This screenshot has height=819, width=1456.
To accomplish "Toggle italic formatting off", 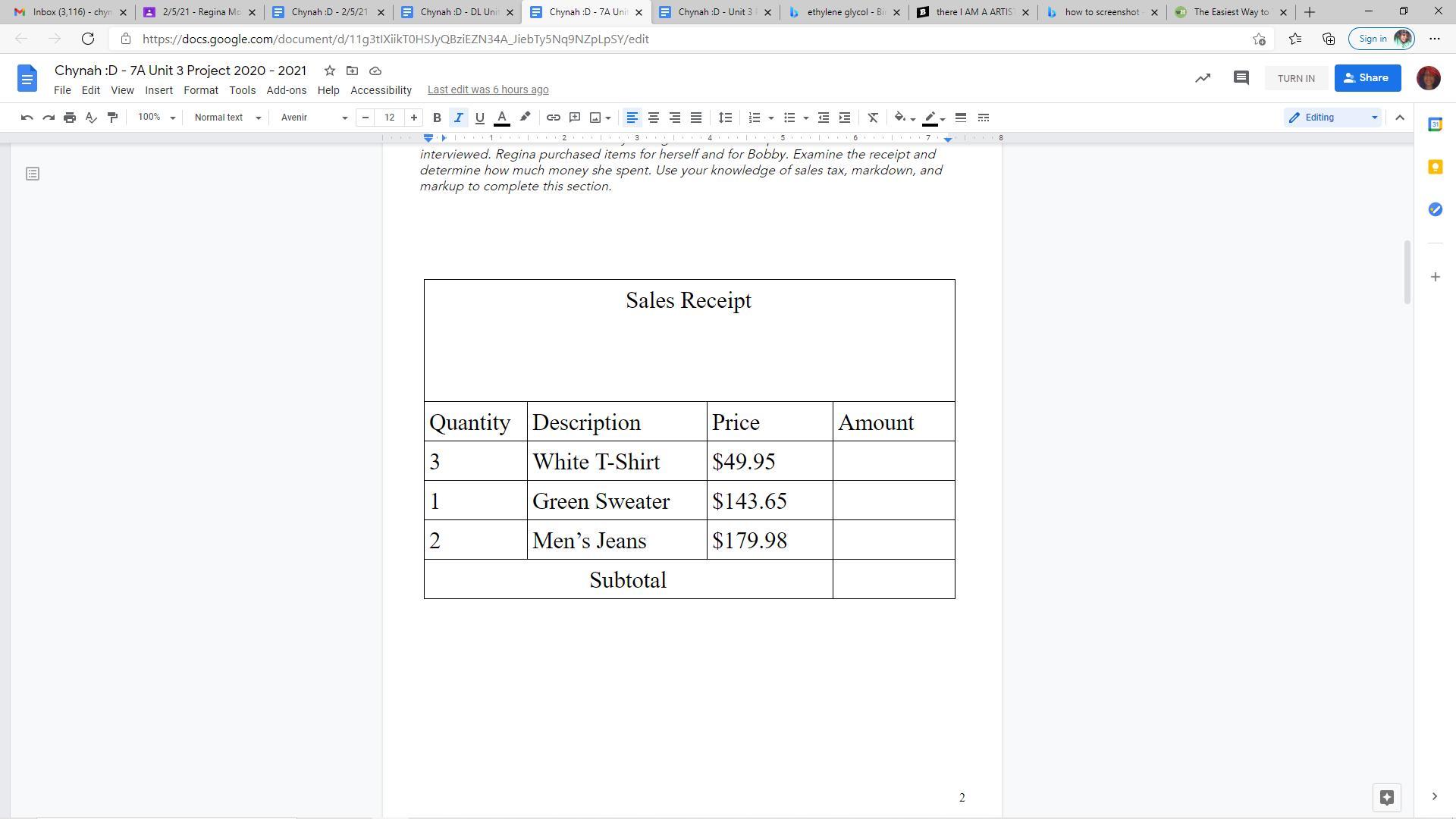I will tap(458, 118).
